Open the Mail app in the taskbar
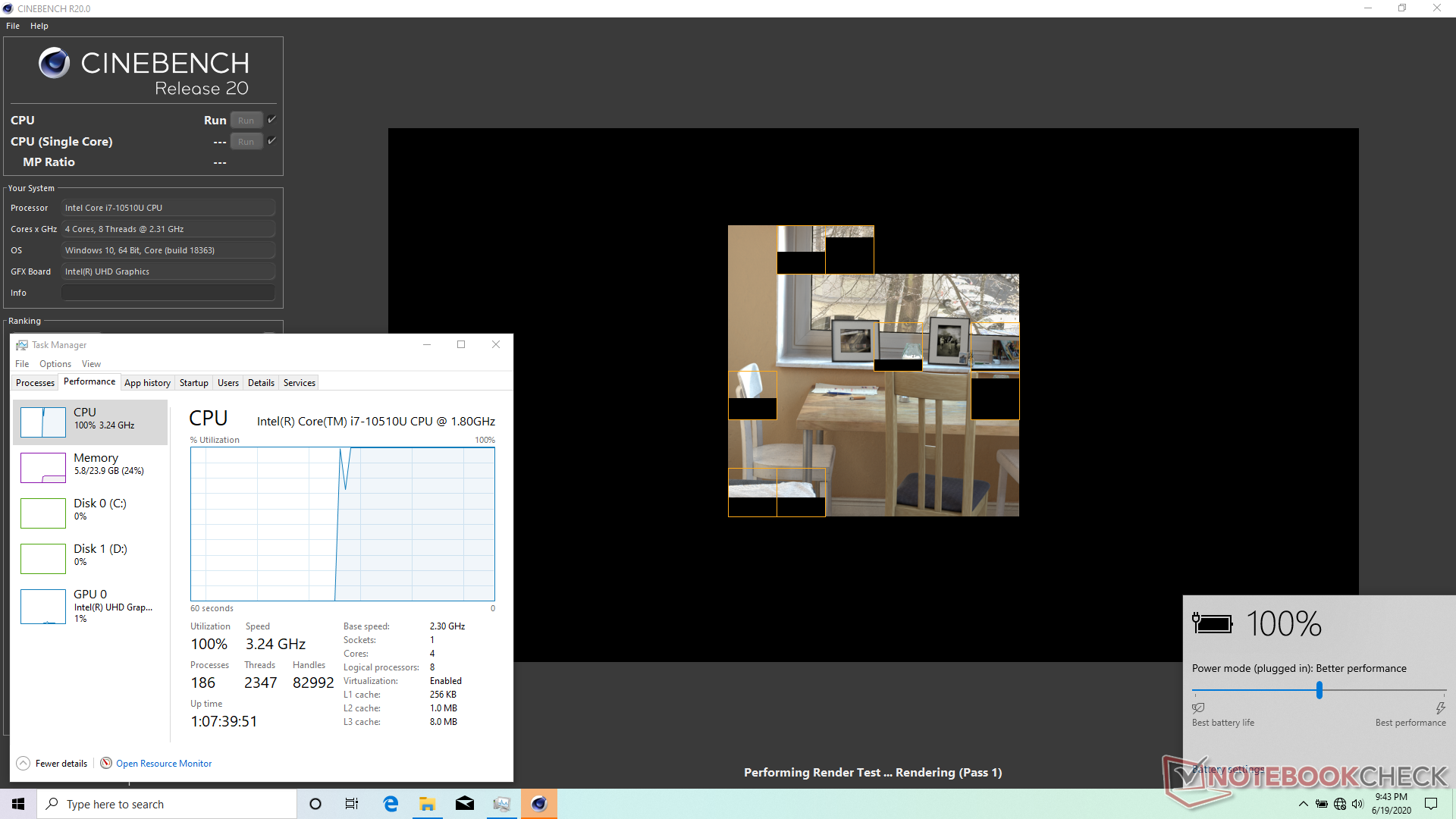The image size is (1456, 819). coord(465,804)
